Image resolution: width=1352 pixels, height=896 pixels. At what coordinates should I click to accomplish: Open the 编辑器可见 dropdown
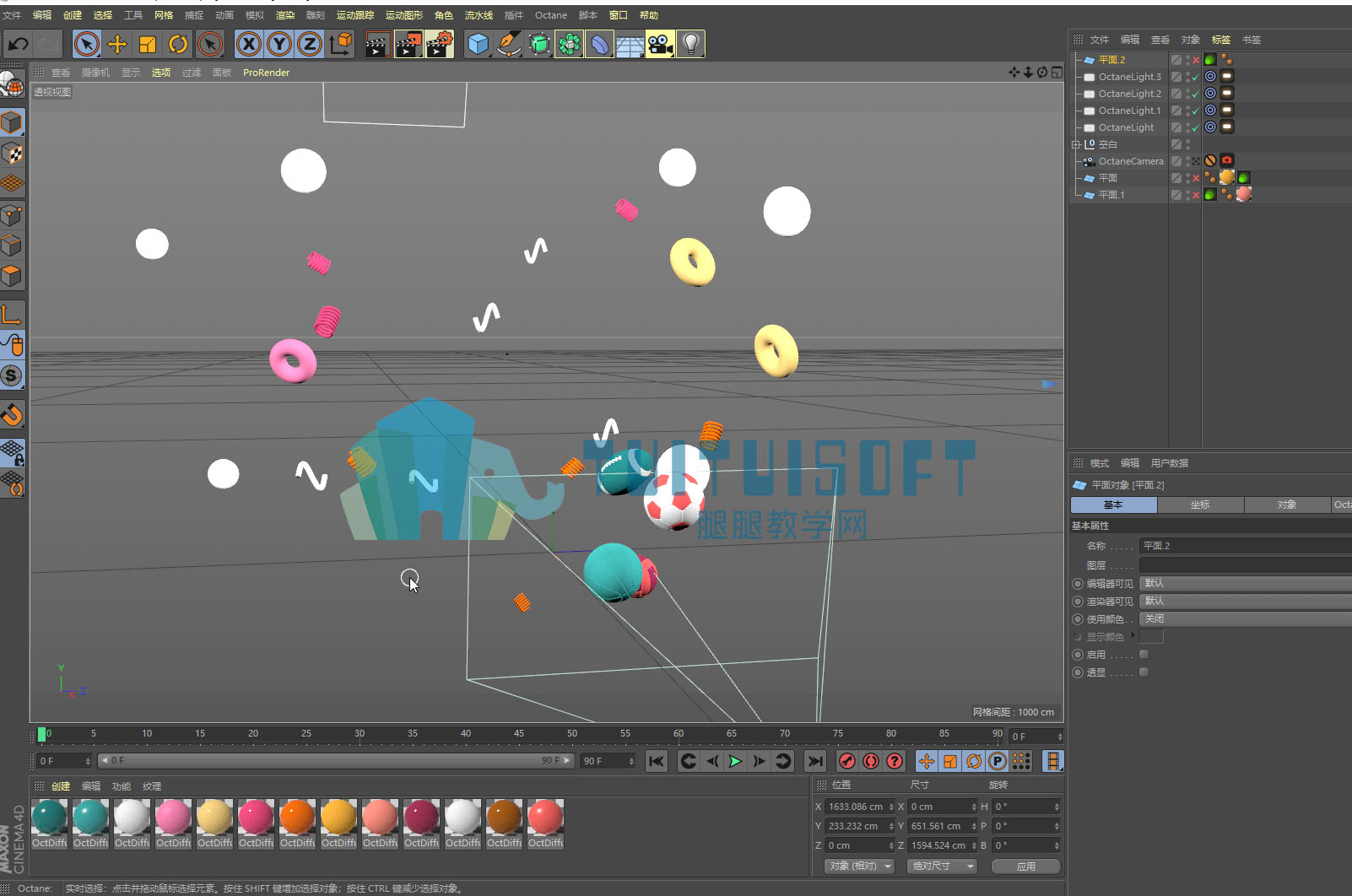[x=1246, y=584]
